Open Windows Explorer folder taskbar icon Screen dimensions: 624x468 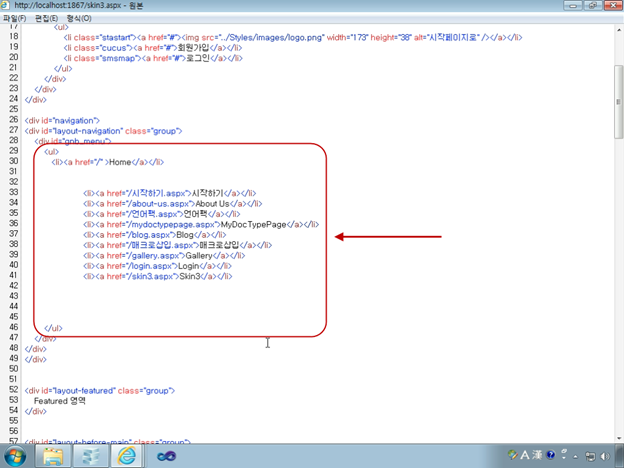click(53, 456)
